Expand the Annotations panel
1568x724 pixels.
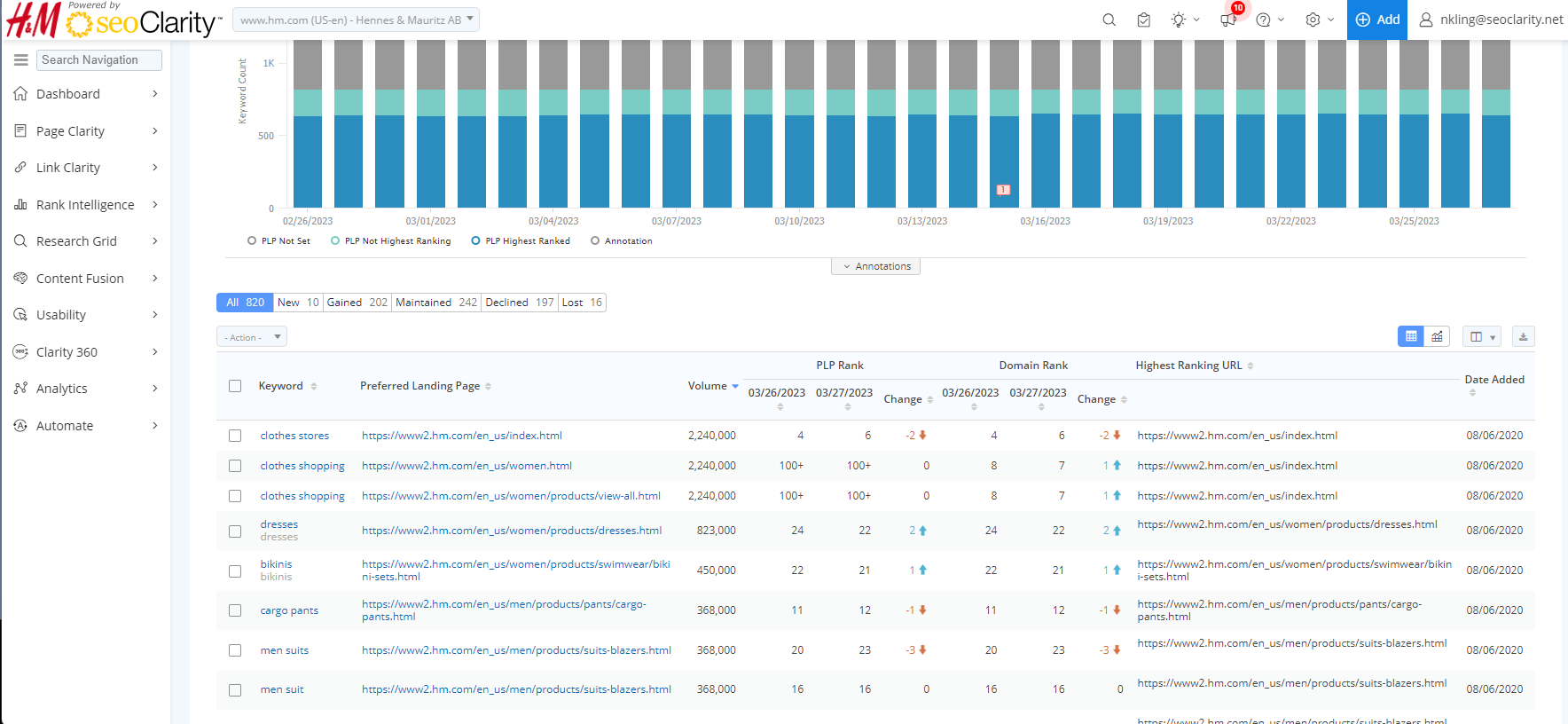point(875,266)
